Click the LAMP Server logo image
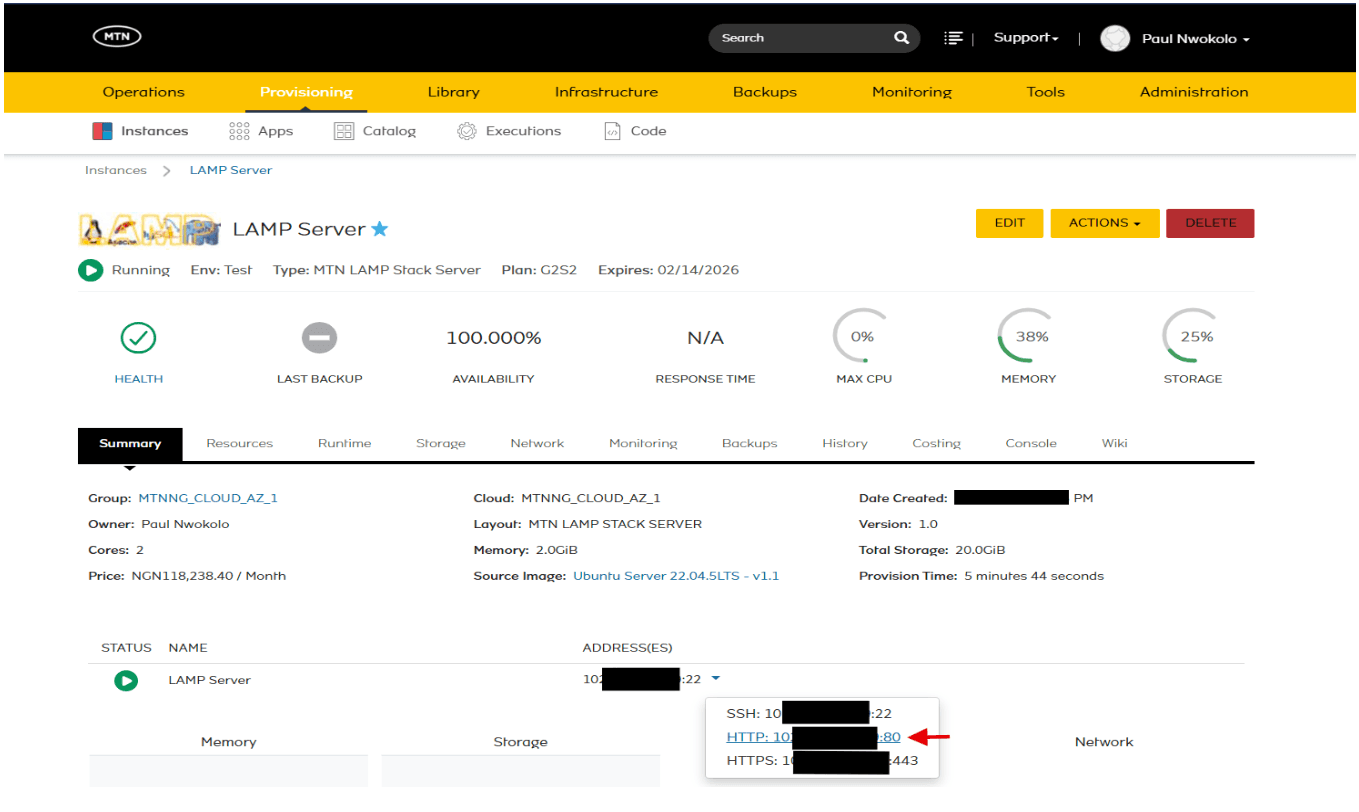 point(149,230)
